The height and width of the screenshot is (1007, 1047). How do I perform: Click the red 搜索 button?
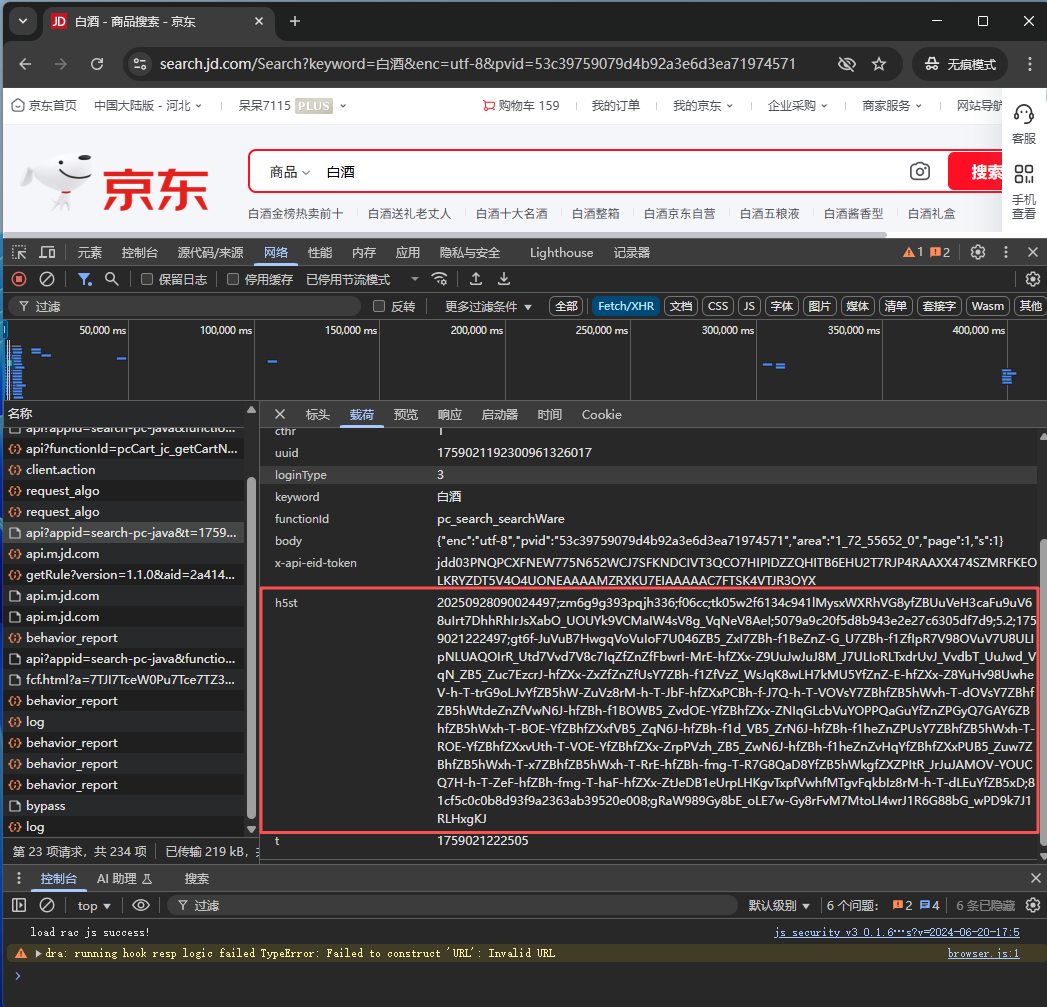point(976,172)
